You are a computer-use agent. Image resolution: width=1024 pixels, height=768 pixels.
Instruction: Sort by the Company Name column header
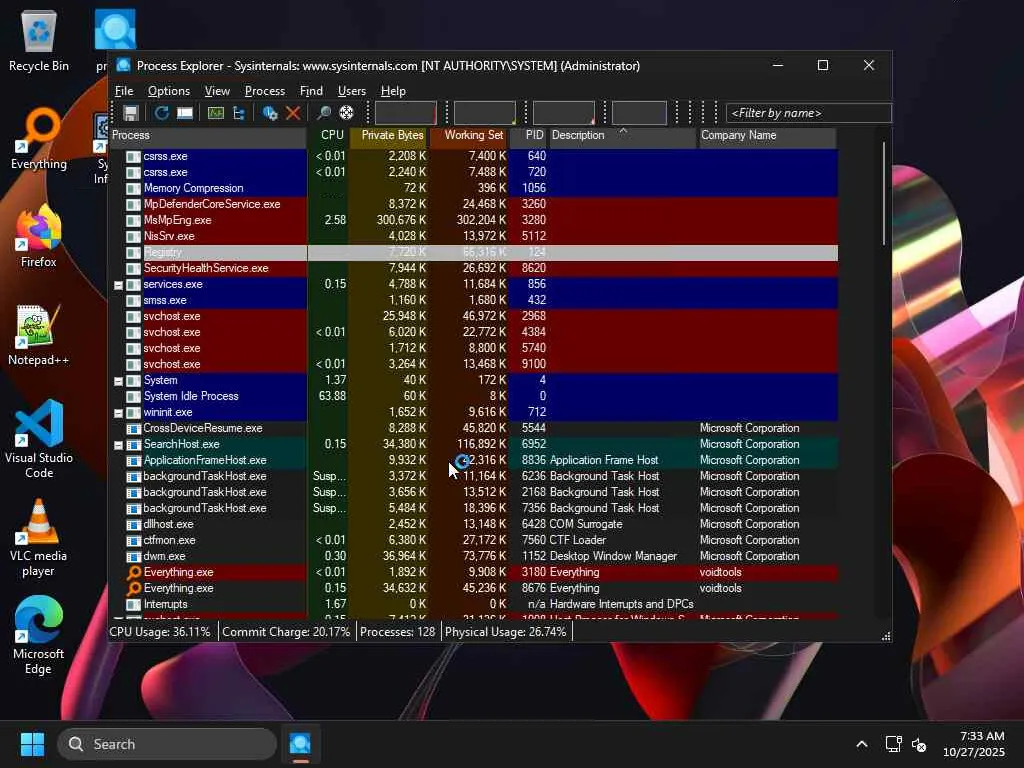click(767, 136)
